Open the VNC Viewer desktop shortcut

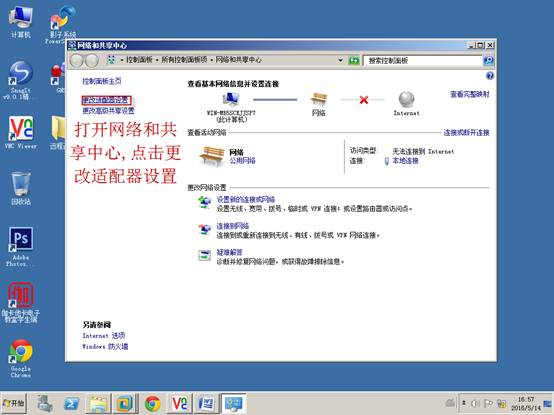click(20, 132)
